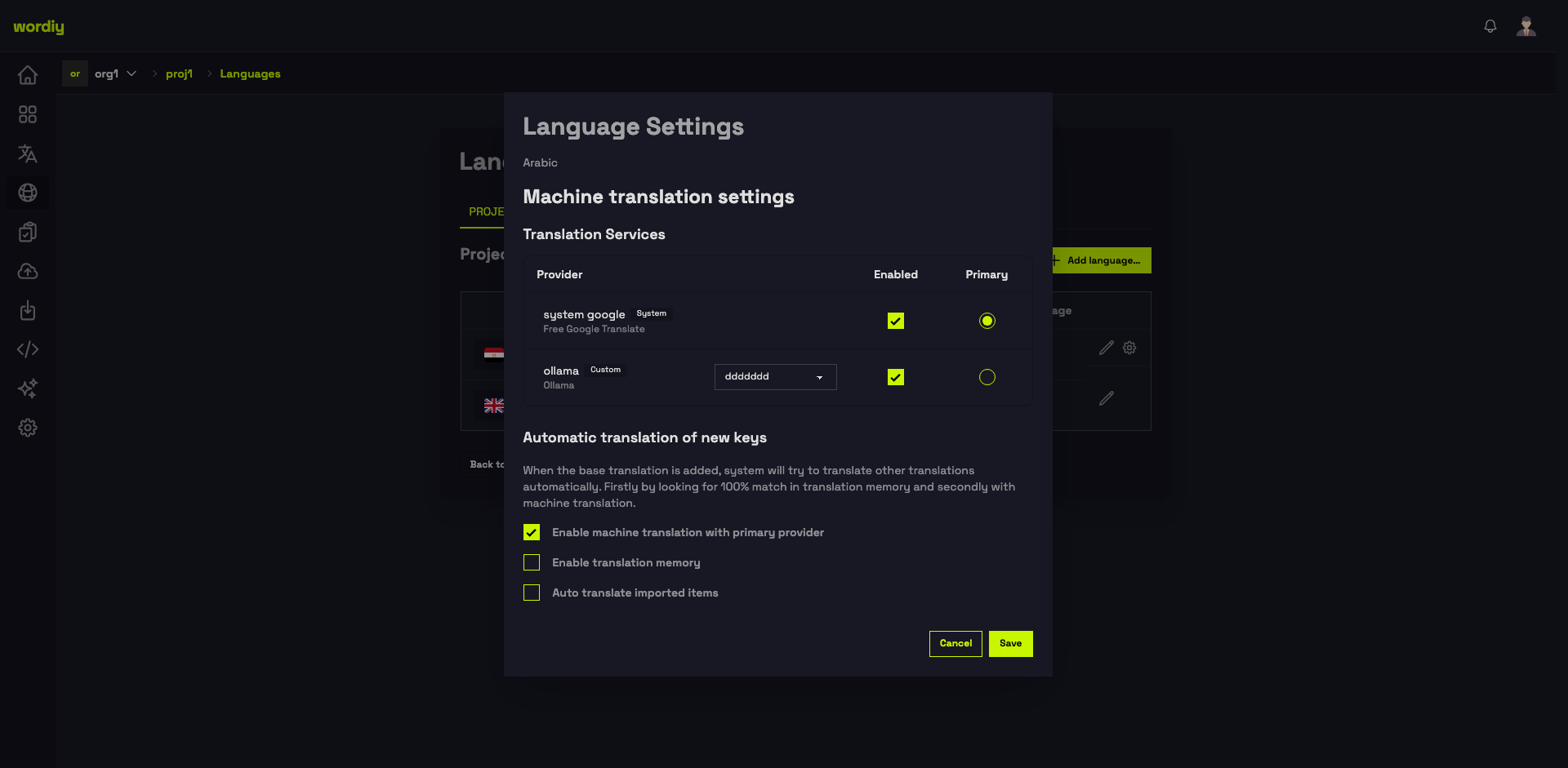Check Enable translation memory
The image size is (1568, 768).
coord(532,562)
